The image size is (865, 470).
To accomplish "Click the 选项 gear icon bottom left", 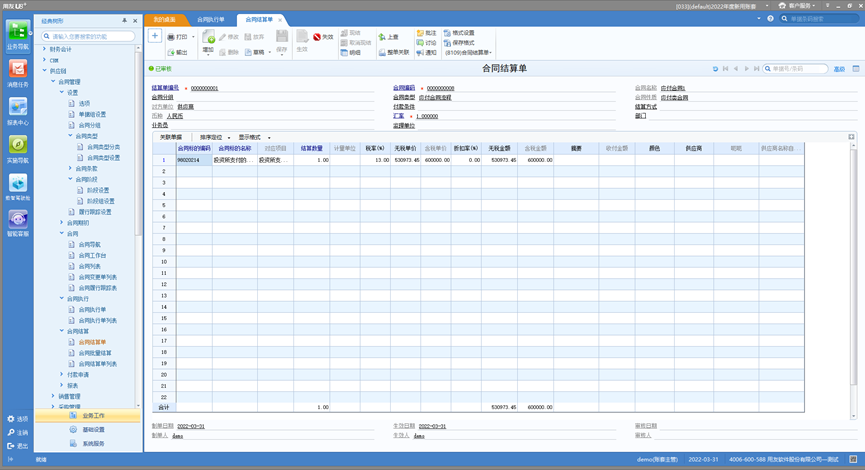I will click(x=10, y=419).
